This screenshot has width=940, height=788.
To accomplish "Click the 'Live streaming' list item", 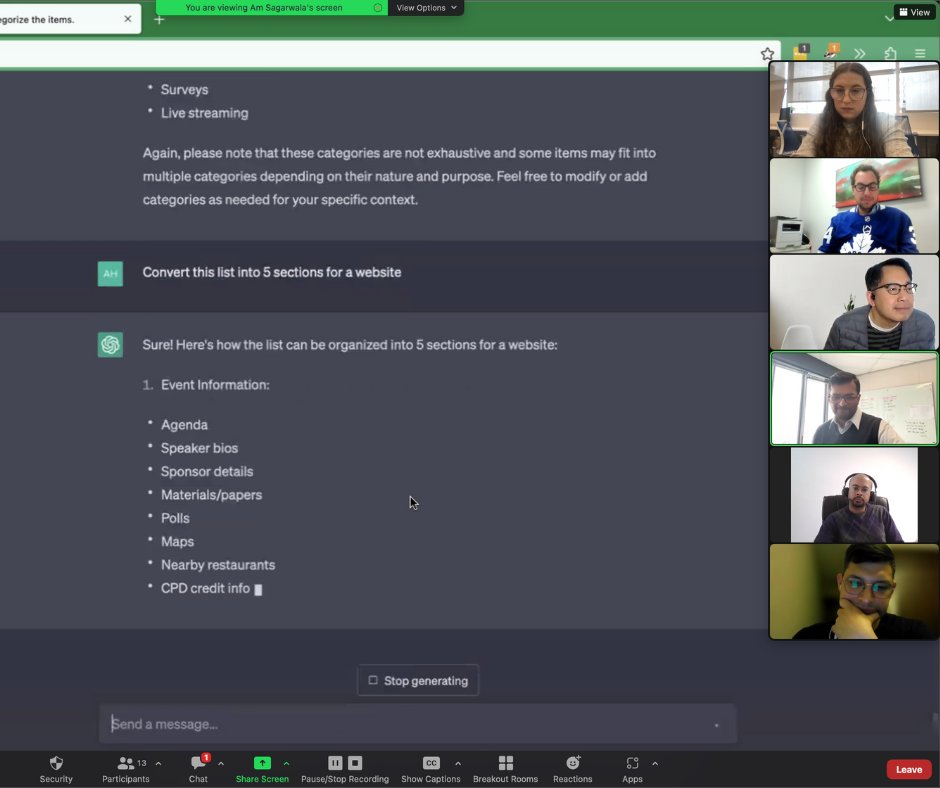I will [x=204, y=113].
